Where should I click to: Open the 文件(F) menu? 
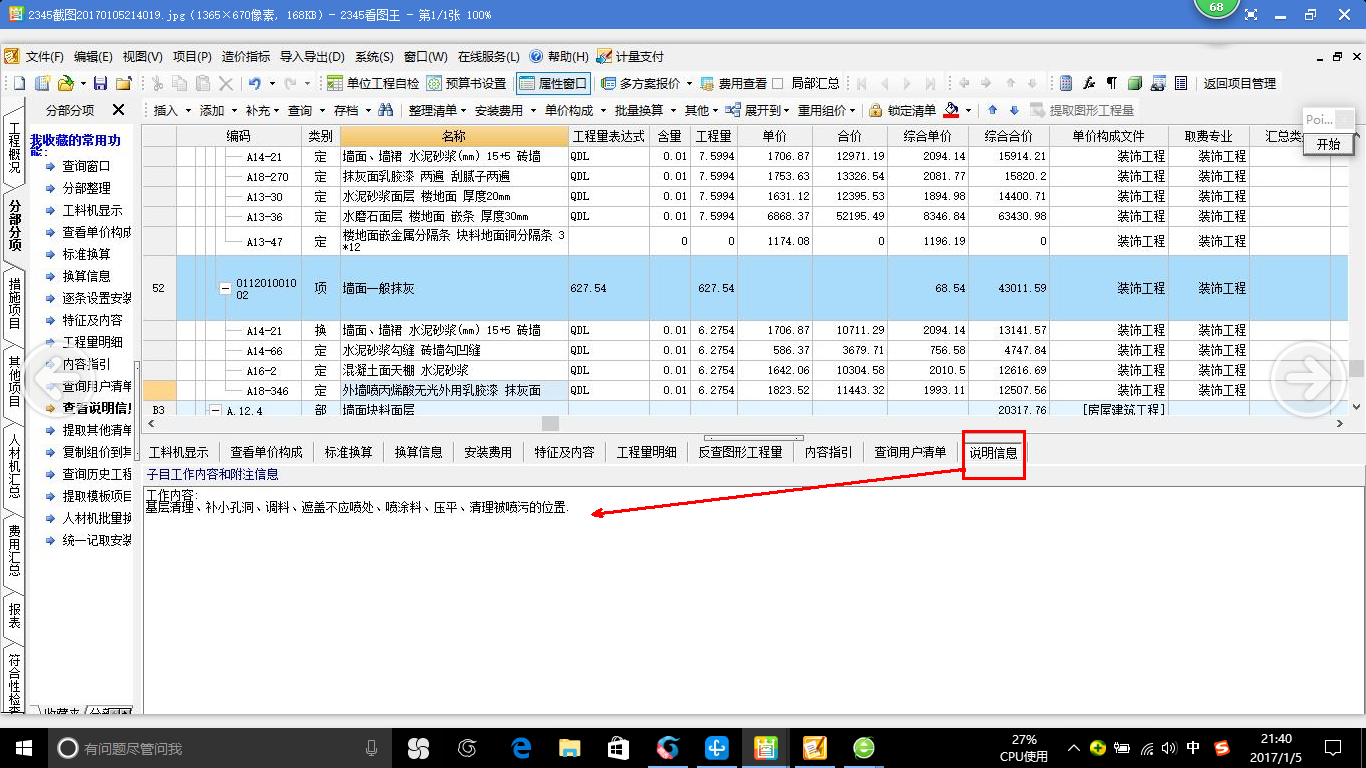point(43,57)
